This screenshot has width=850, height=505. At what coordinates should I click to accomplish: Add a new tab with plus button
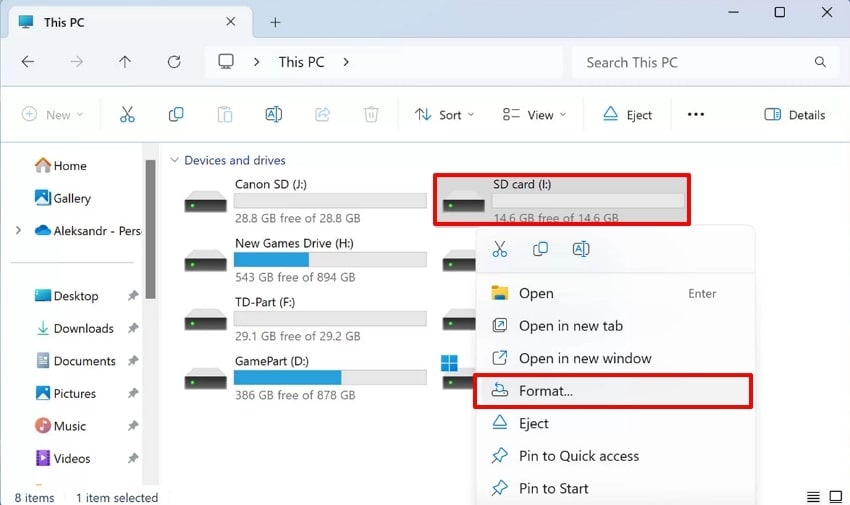tap(275, 22)
